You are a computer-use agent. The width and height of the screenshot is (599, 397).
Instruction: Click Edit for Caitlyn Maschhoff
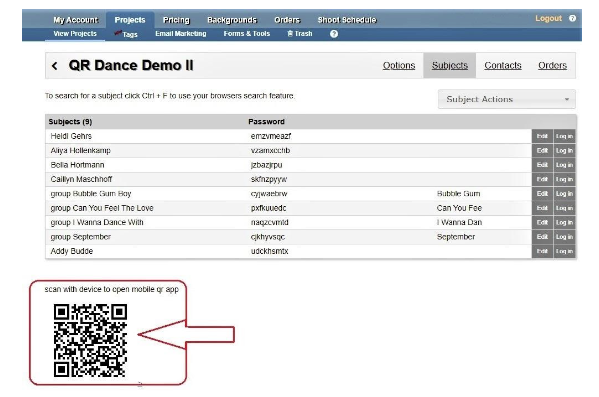pyautogui.click(x=542, y=179)
